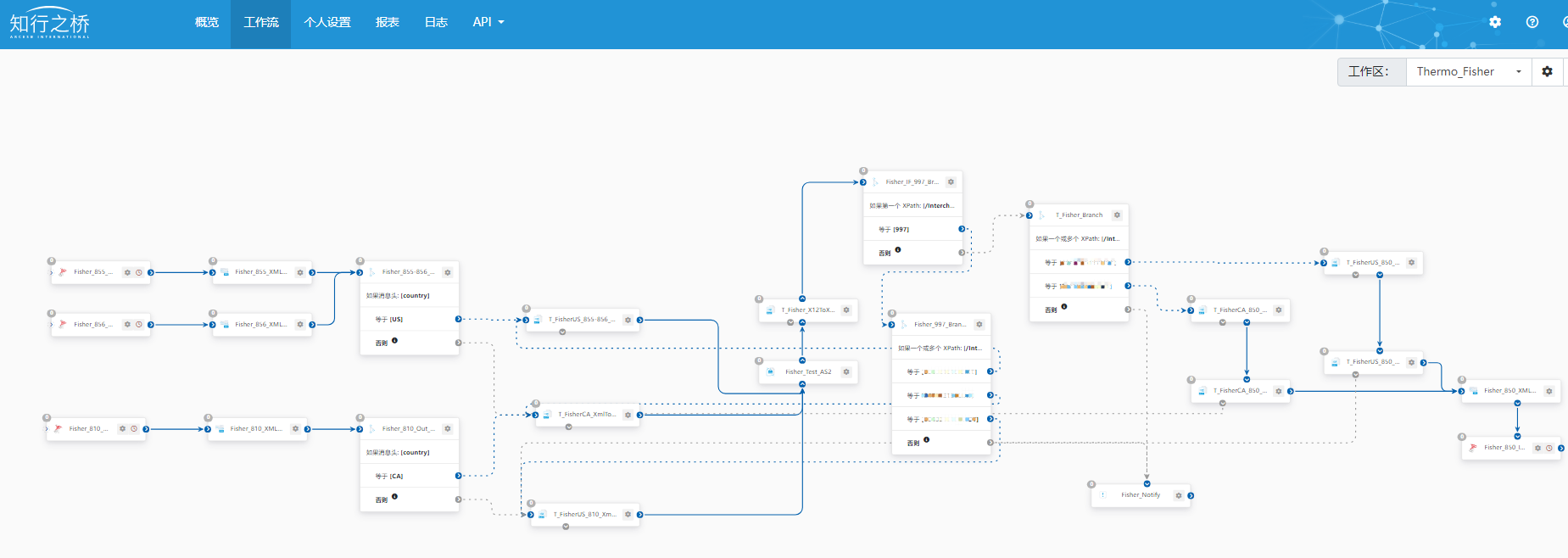1568x558 pixels.
Task: Open settings of Fisher_810_Out_ branch node
Action: 448,429
